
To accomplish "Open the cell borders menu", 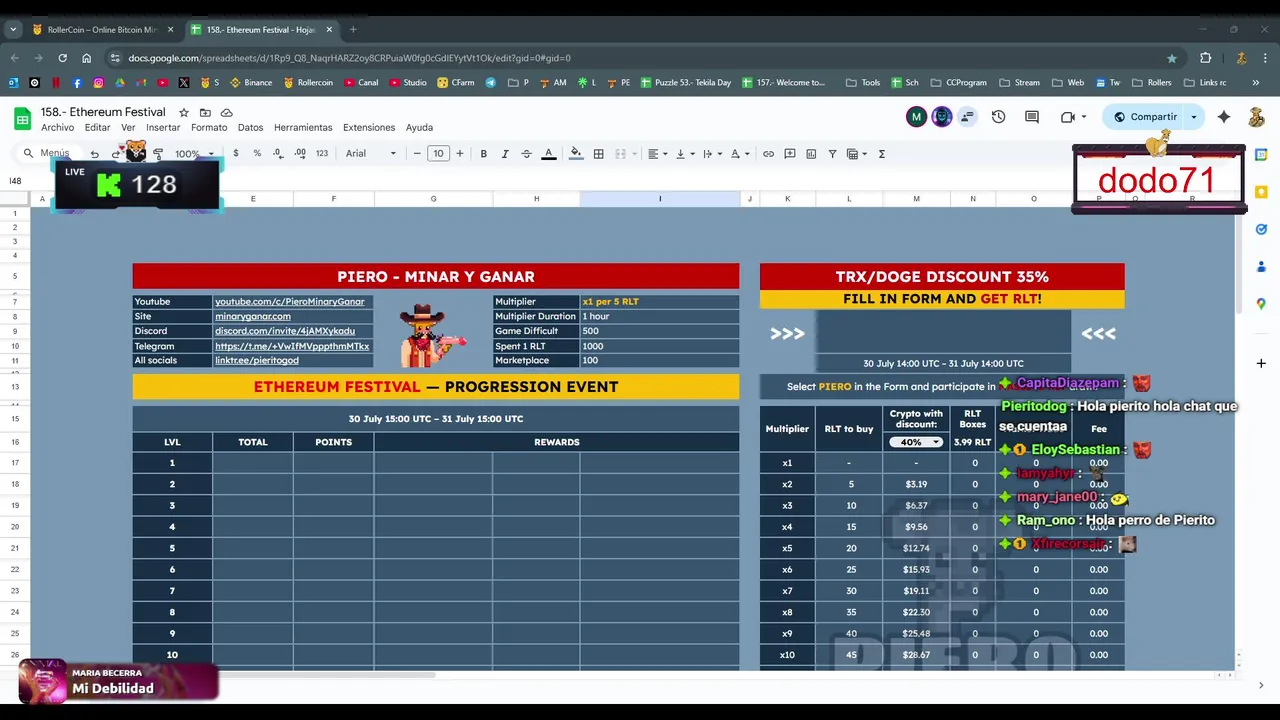I will [x=598, y=154].
